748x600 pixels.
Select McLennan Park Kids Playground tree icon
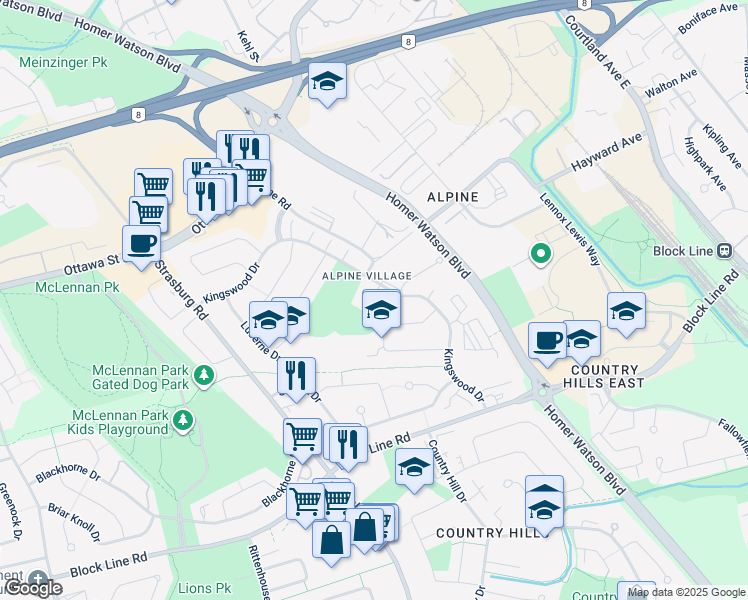click(183, 421)
